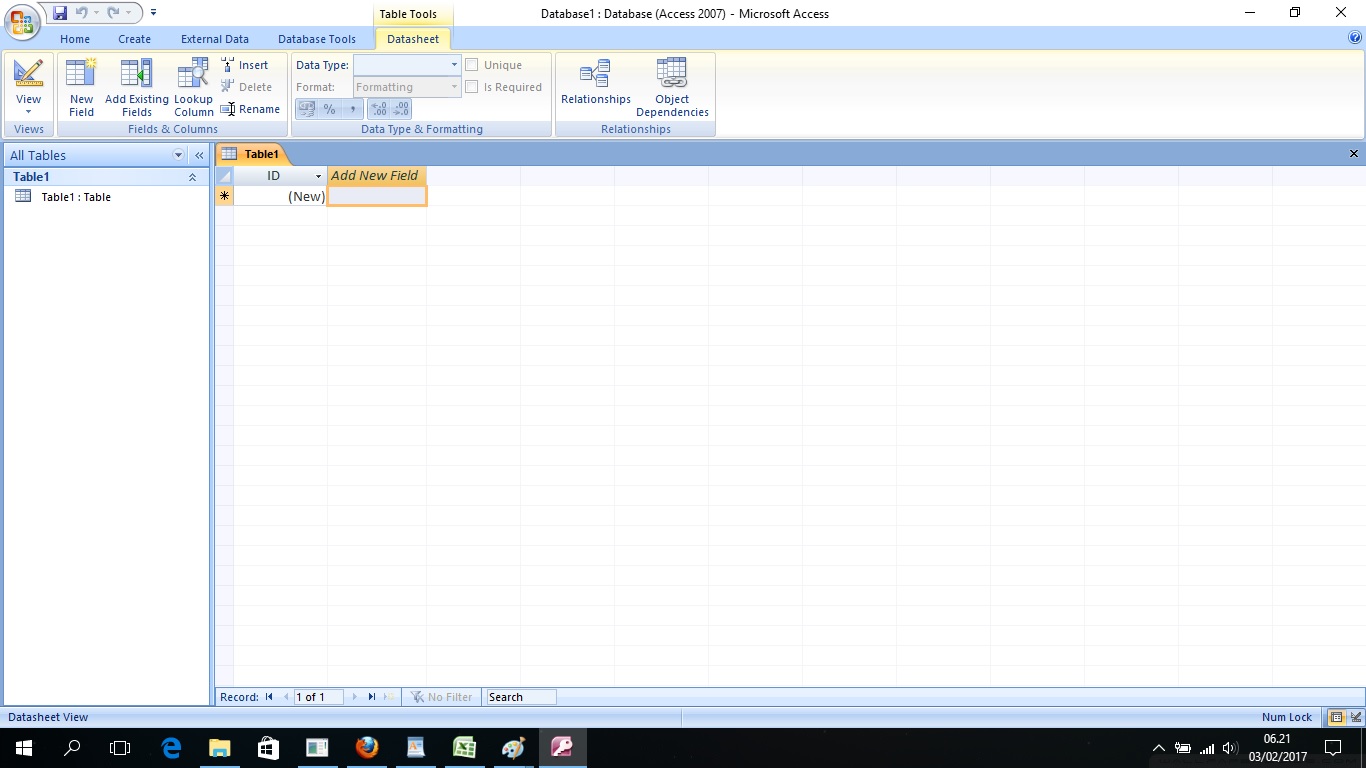Apply Comma number format icon
The height and width of the screenshot is (768, 1366).
point(352,109)
